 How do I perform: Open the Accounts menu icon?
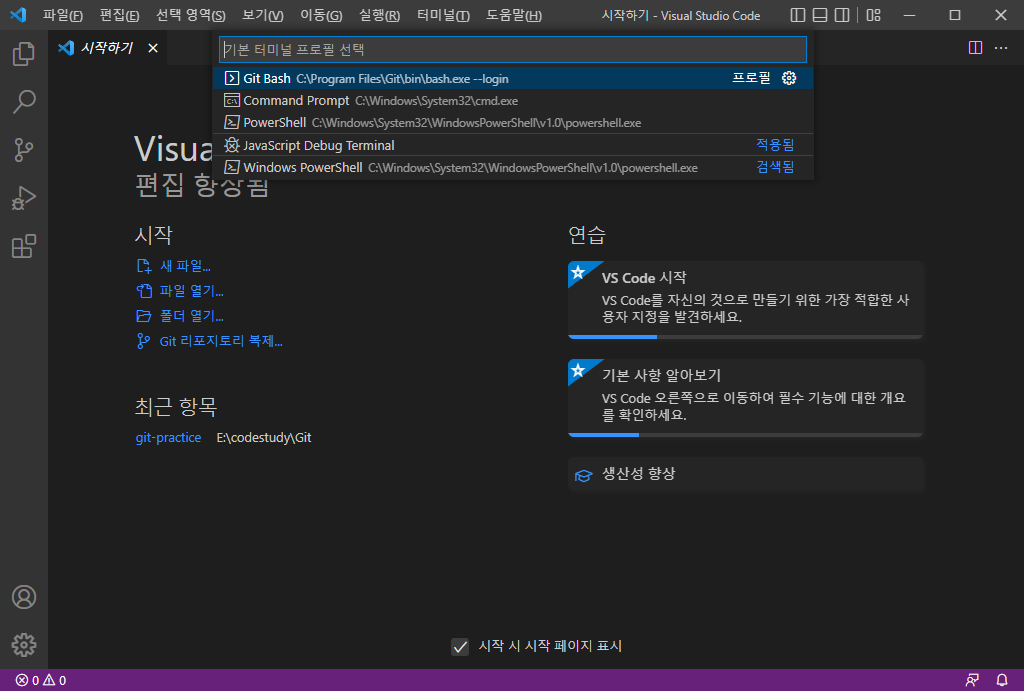click(24, 597)
